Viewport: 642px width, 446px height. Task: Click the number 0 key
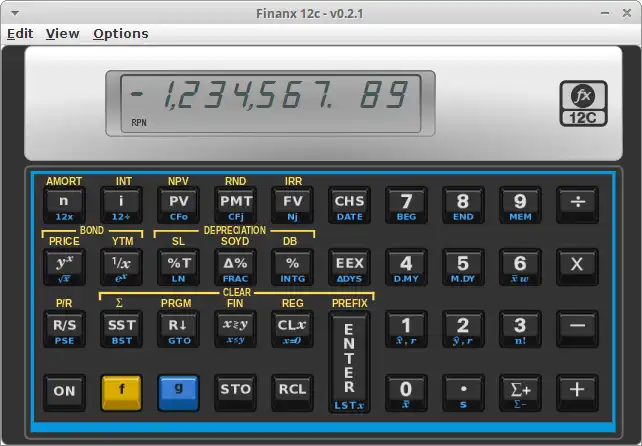coord(406,393)
